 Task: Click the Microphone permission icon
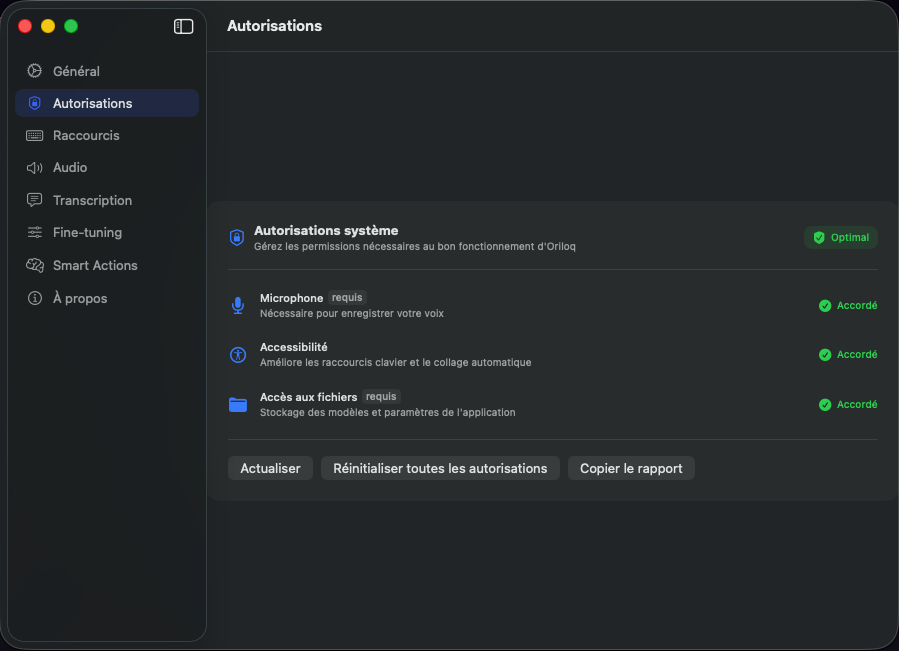[238, 305]
